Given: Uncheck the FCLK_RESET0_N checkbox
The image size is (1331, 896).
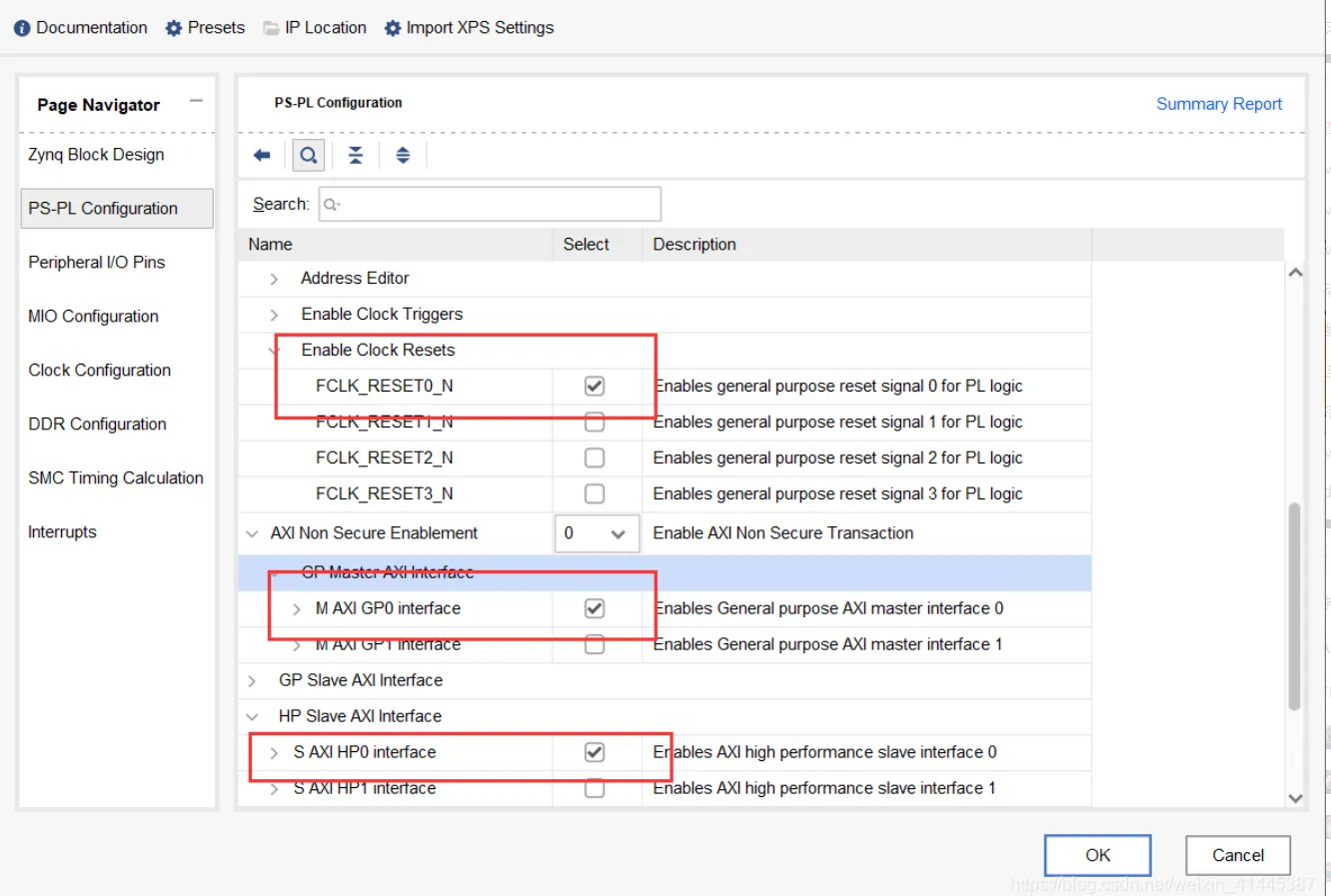Looking at the screenshot, I should pos(595,386).
